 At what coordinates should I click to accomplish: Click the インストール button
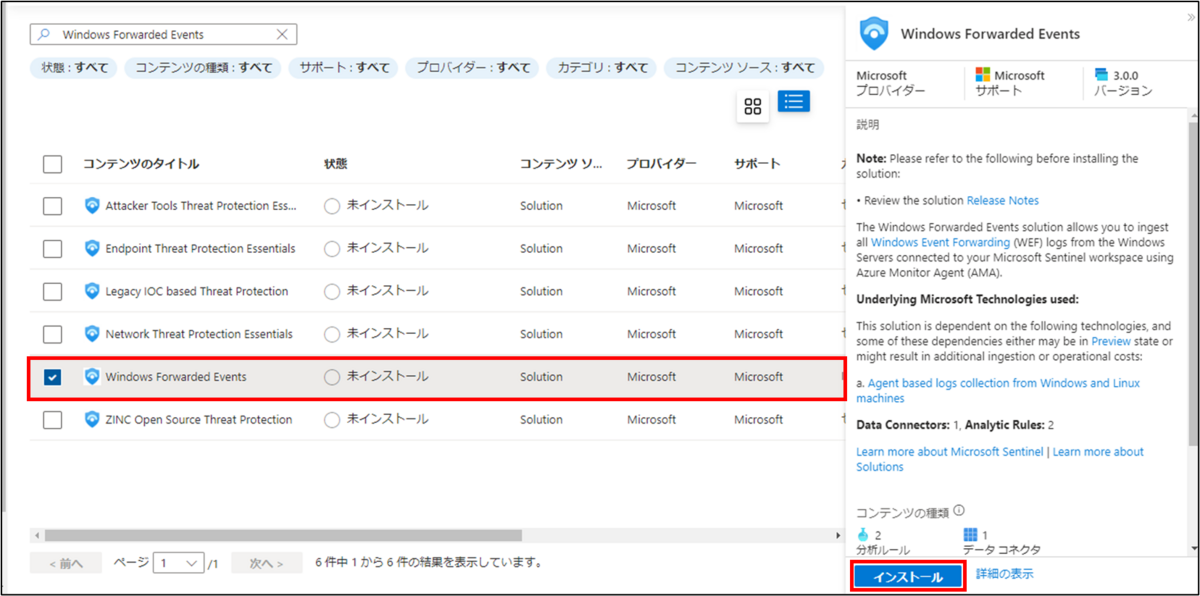[x=907, y=577]
